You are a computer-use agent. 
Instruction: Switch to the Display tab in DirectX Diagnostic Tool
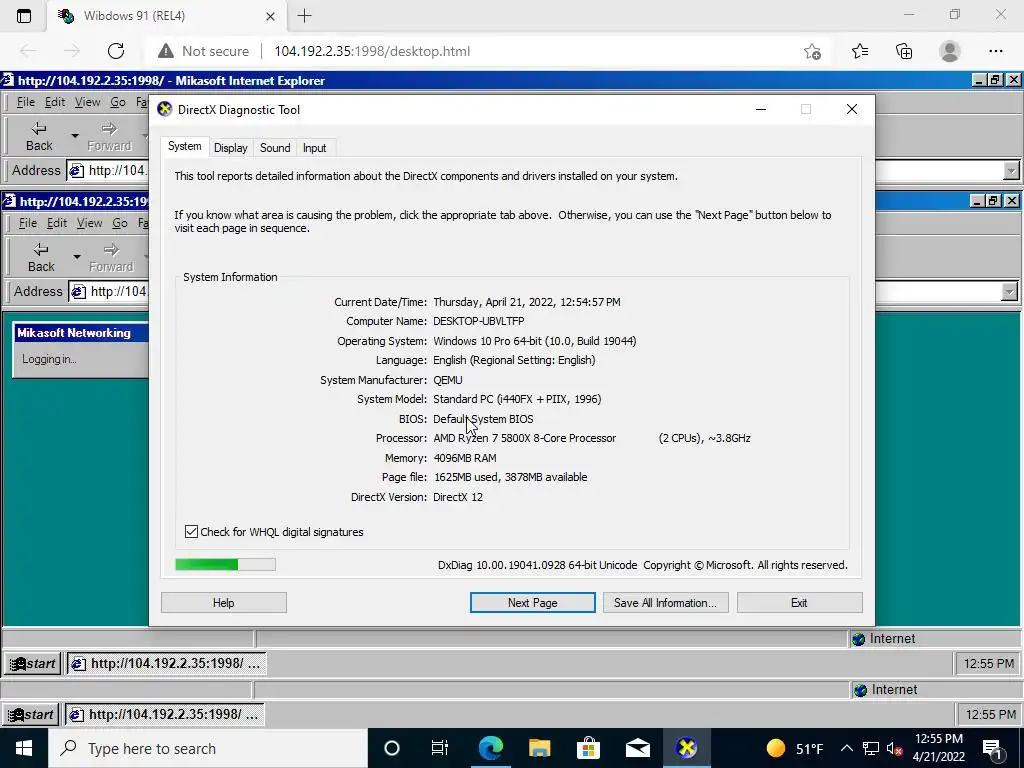pos(231,148)
